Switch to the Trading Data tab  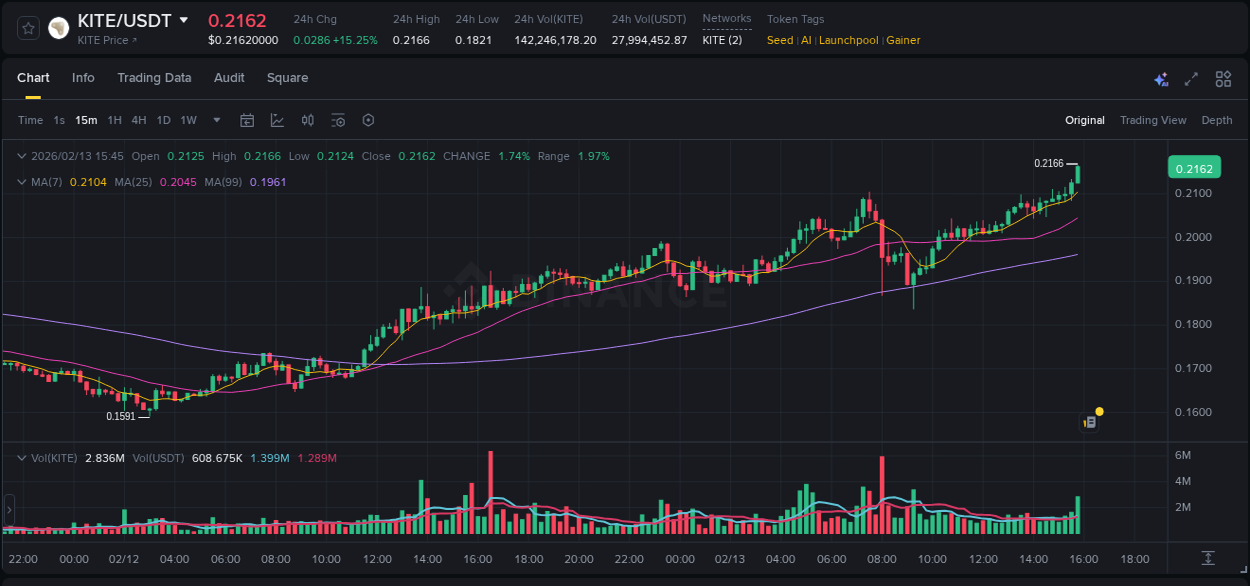coord(154,78)
